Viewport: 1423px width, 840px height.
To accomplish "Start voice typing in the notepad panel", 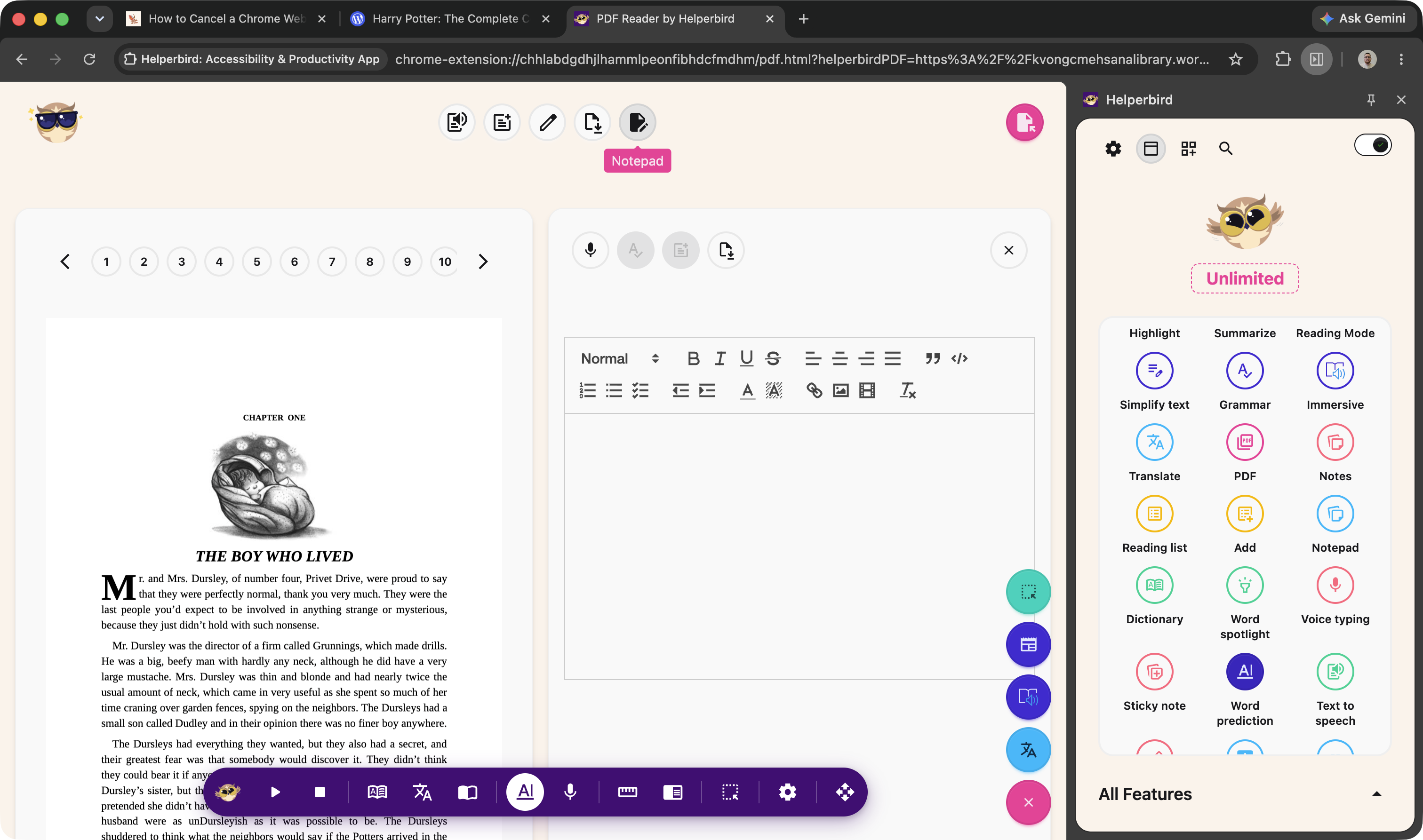I will [x=590, y=250].
